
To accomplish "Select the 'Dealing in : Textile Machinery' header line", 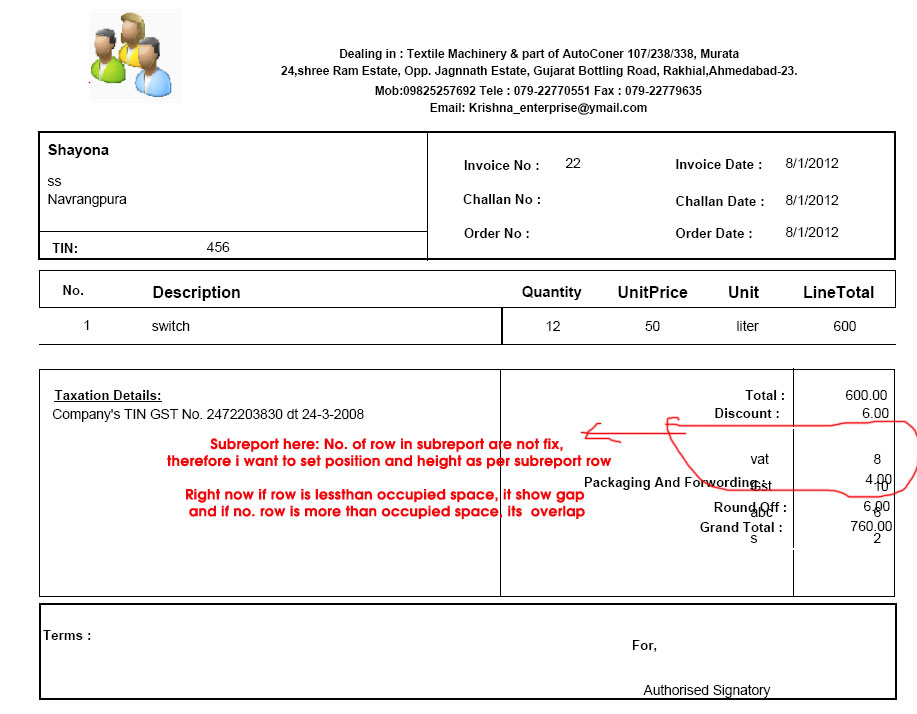I will (539, 54).
